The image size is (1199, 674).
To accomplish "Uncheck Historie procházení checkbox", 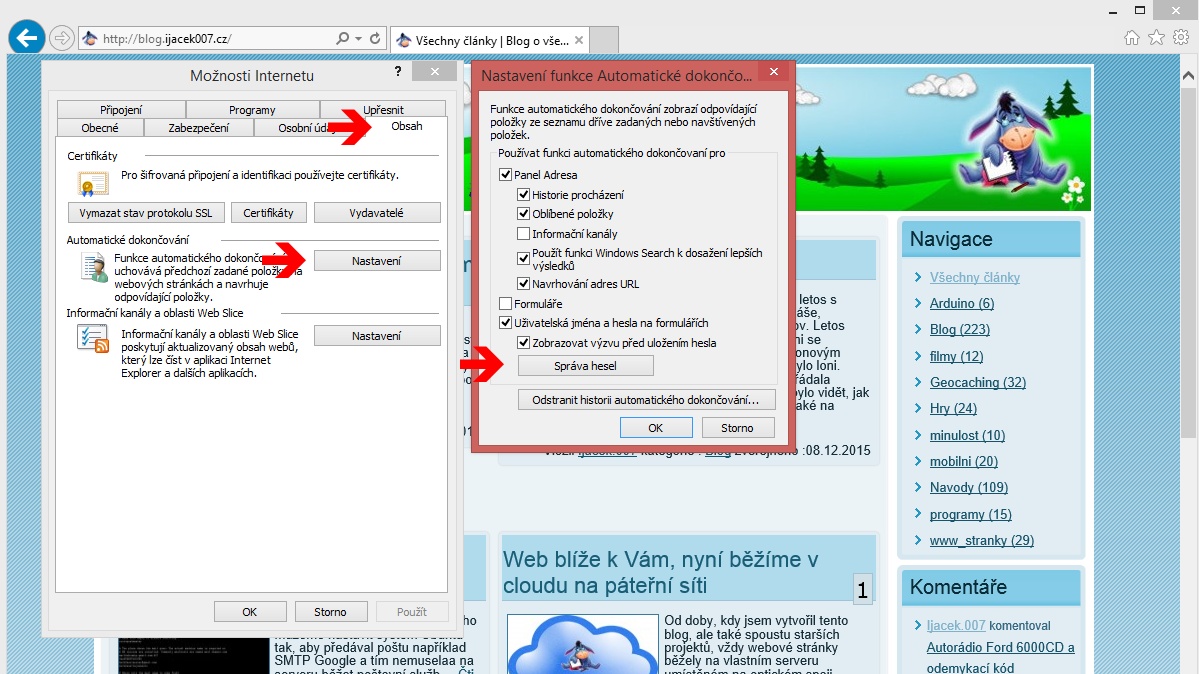I will (x=524, y=194).
